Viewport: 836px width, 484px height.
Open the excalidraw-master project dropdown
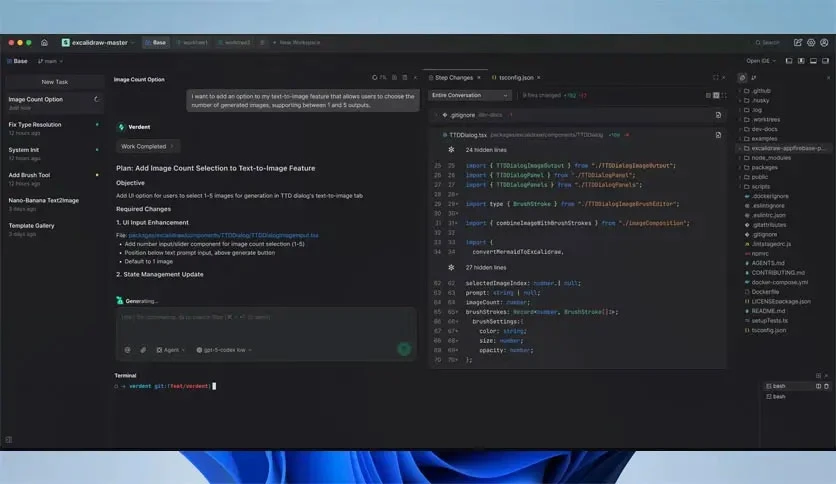coord(98,43)
